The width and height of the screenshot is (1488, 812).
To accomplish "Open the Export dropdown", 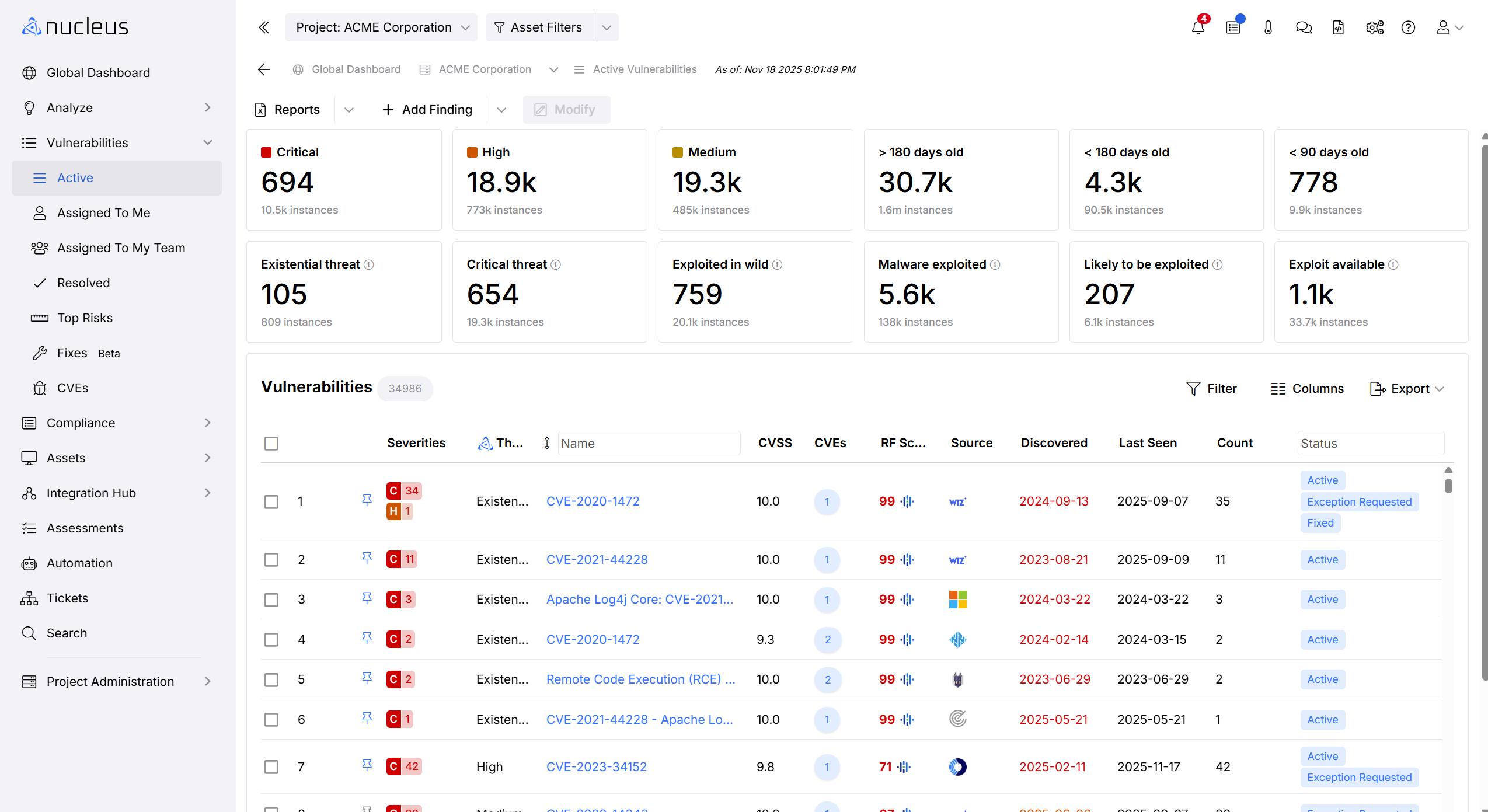I will (1406, 388).
